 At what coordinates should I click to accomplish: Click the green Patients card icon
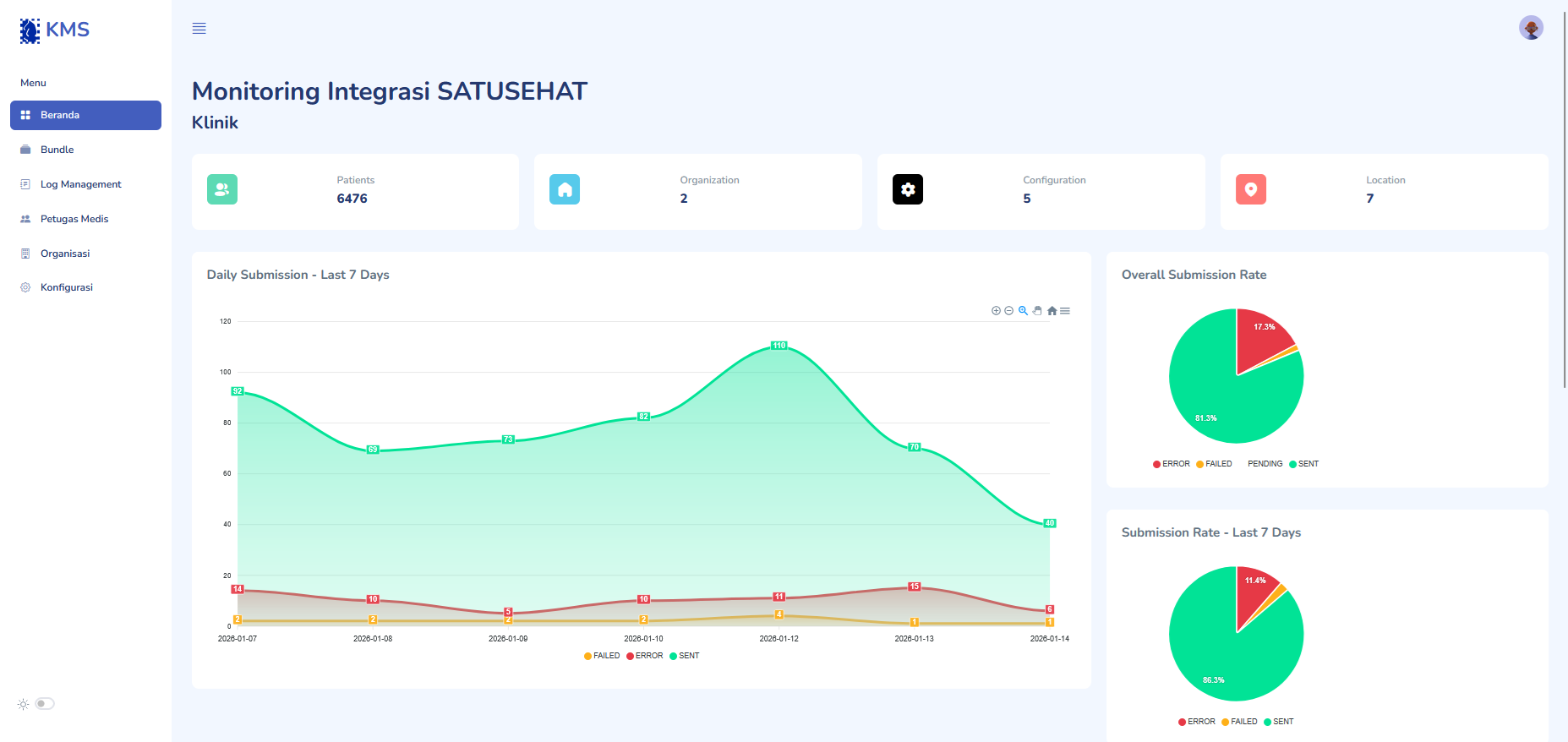[222, 189]
